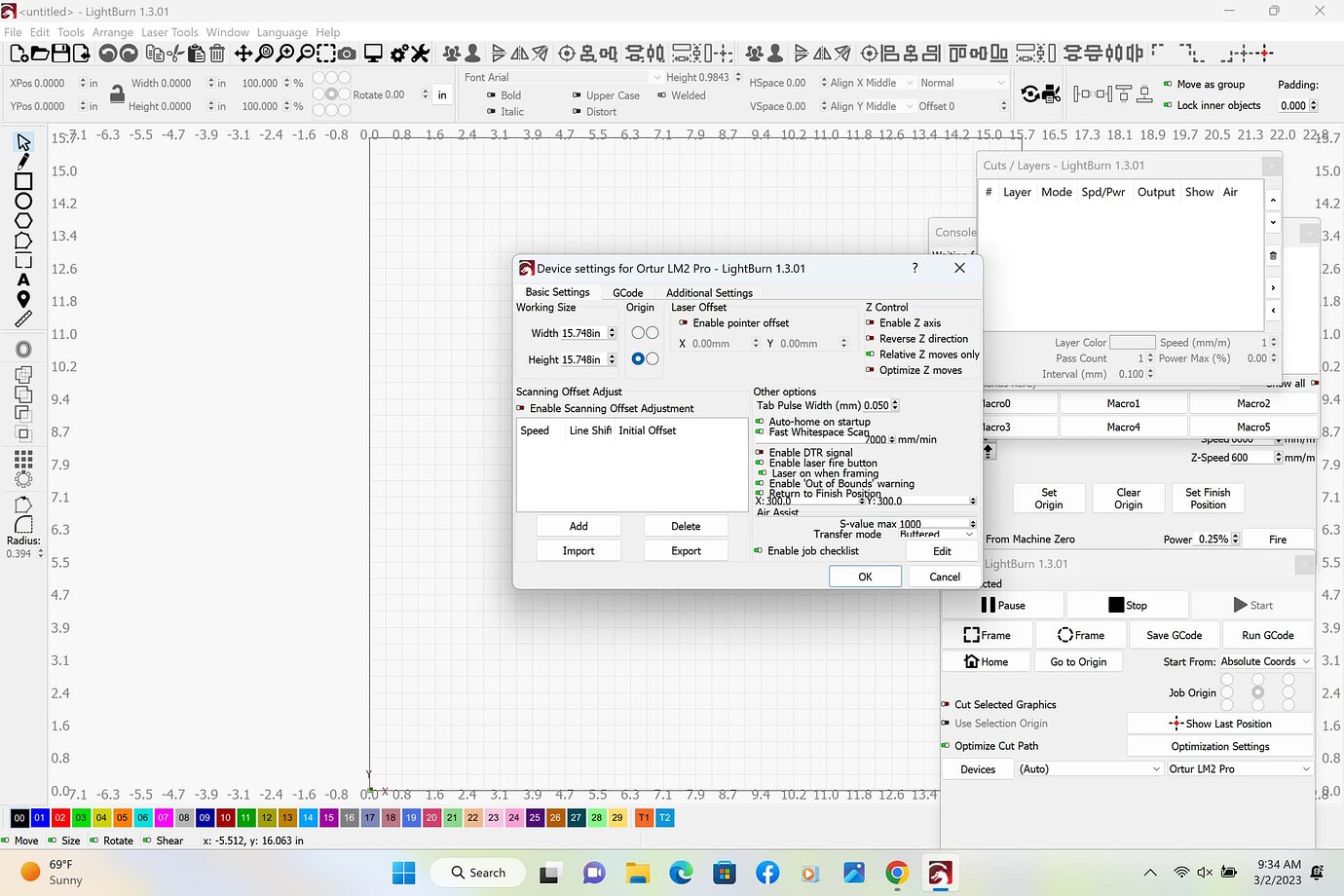Activate the Measure ruler tool
The width and height of the screenshot is (1344, 896).
tap(23, 319)
